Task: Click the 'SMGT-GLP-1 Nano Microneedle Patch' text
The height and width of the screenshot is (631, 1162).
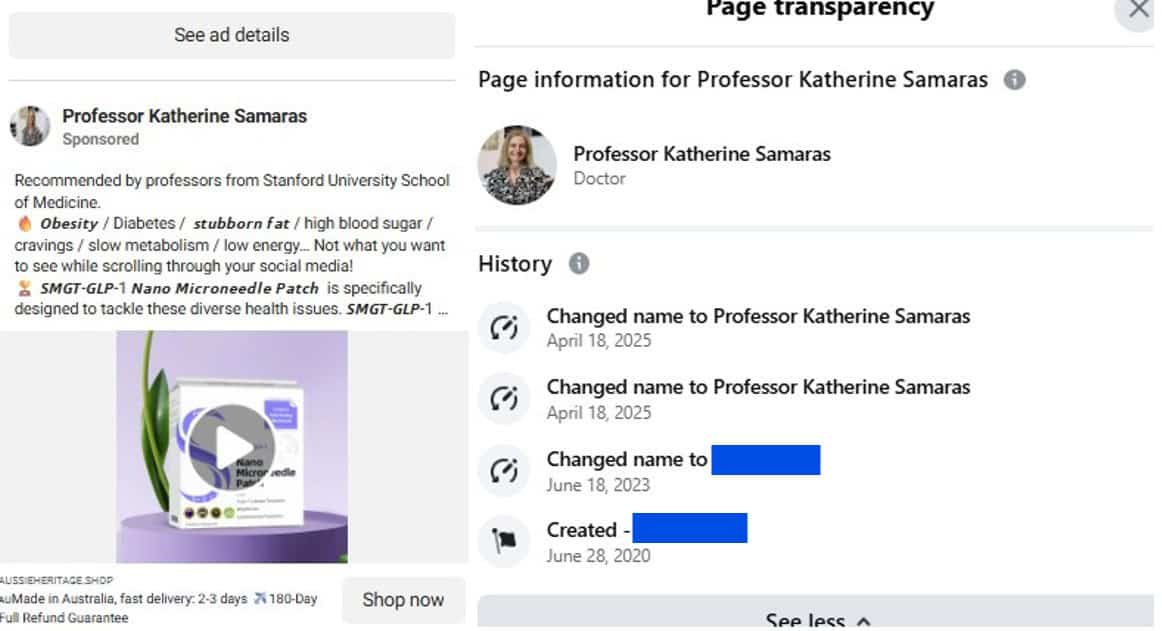Action: point(179,288)
